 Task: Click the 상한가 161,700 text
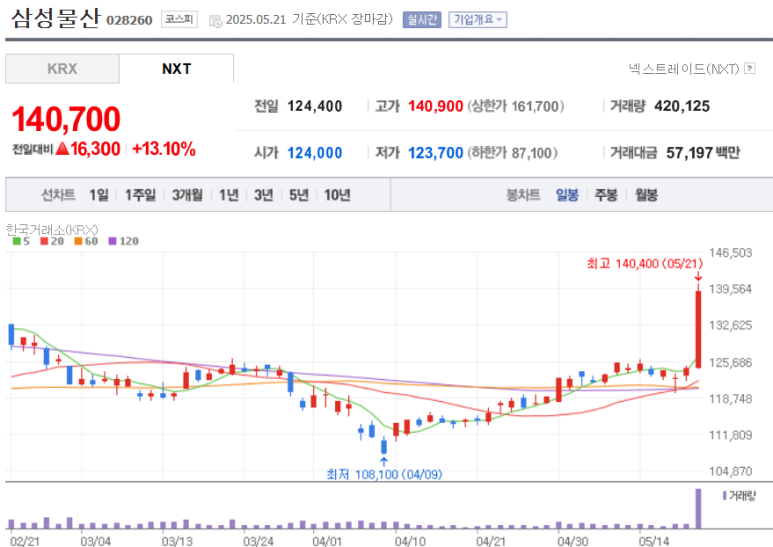516,106
